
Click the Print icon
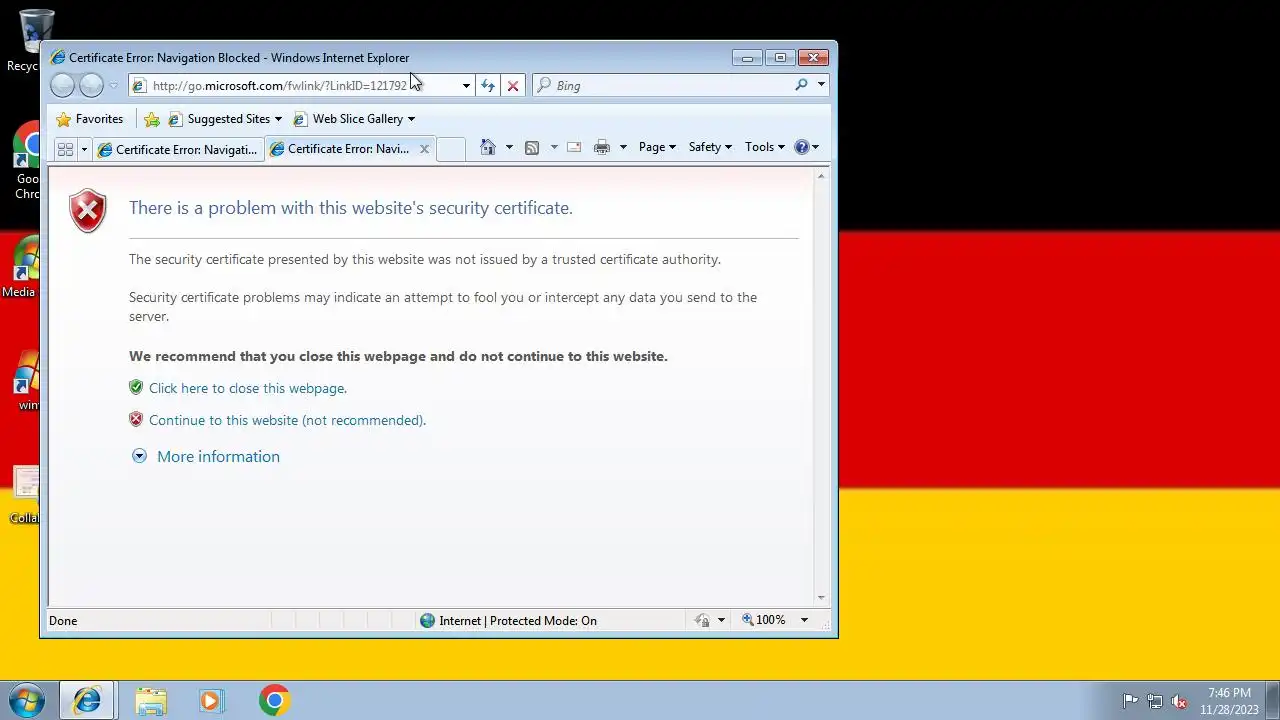click(602, 147)
